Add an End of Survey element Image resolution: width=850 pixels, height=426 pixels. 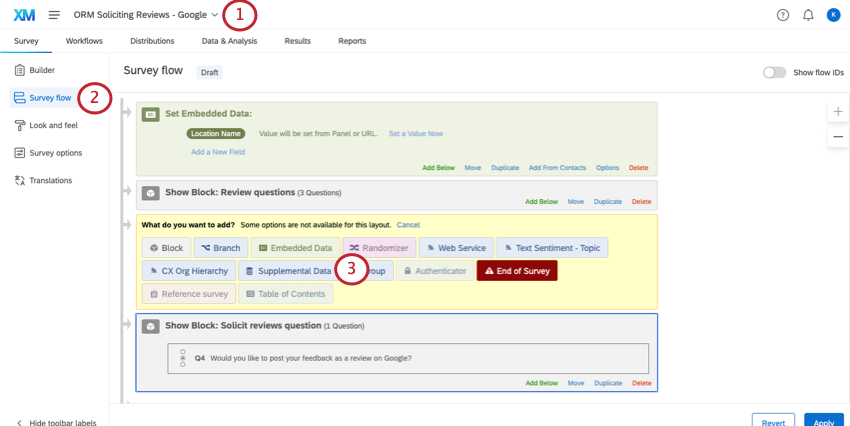click(x=517, y=271)
